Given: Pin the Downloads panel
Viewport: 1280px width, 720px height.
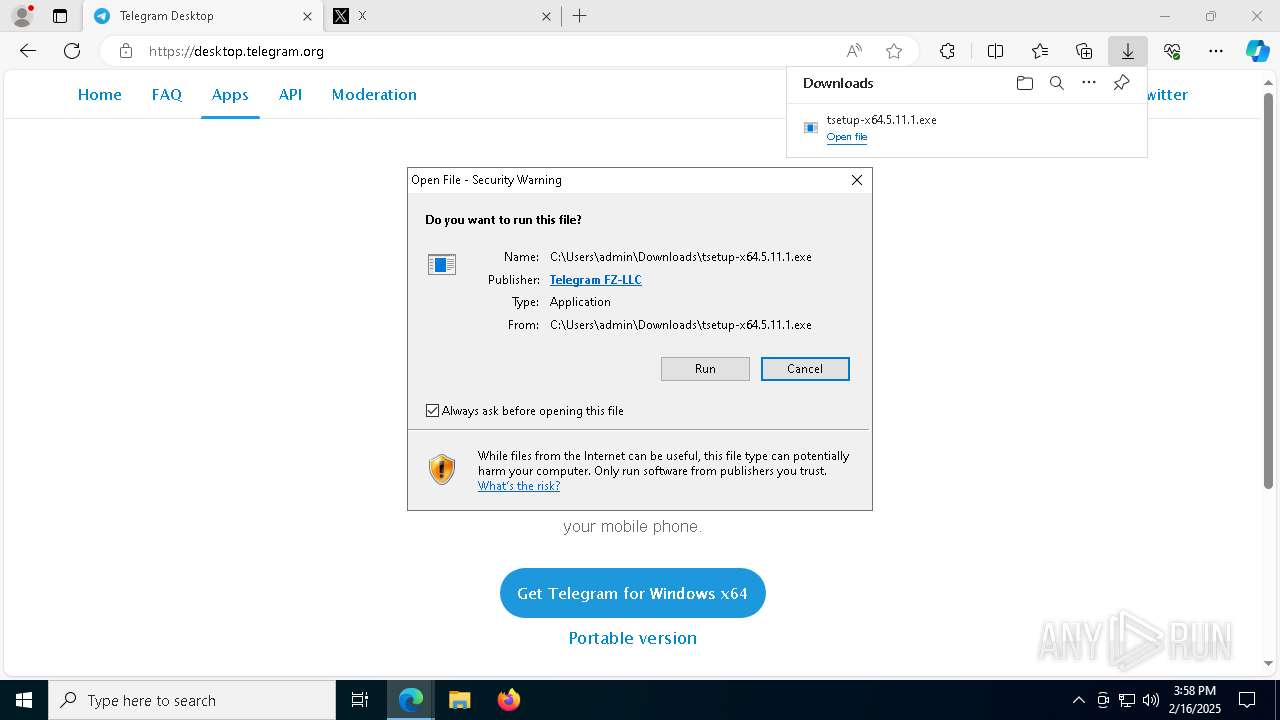Looking at the screenshot, I should tap(1121, 83).
